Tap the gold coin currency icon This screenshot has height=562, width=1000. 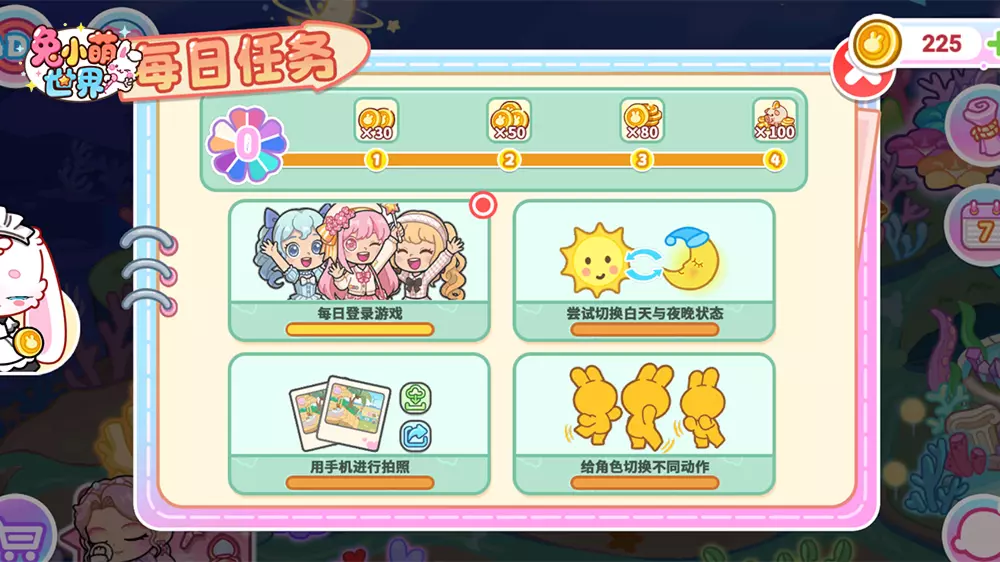(876, 43)
